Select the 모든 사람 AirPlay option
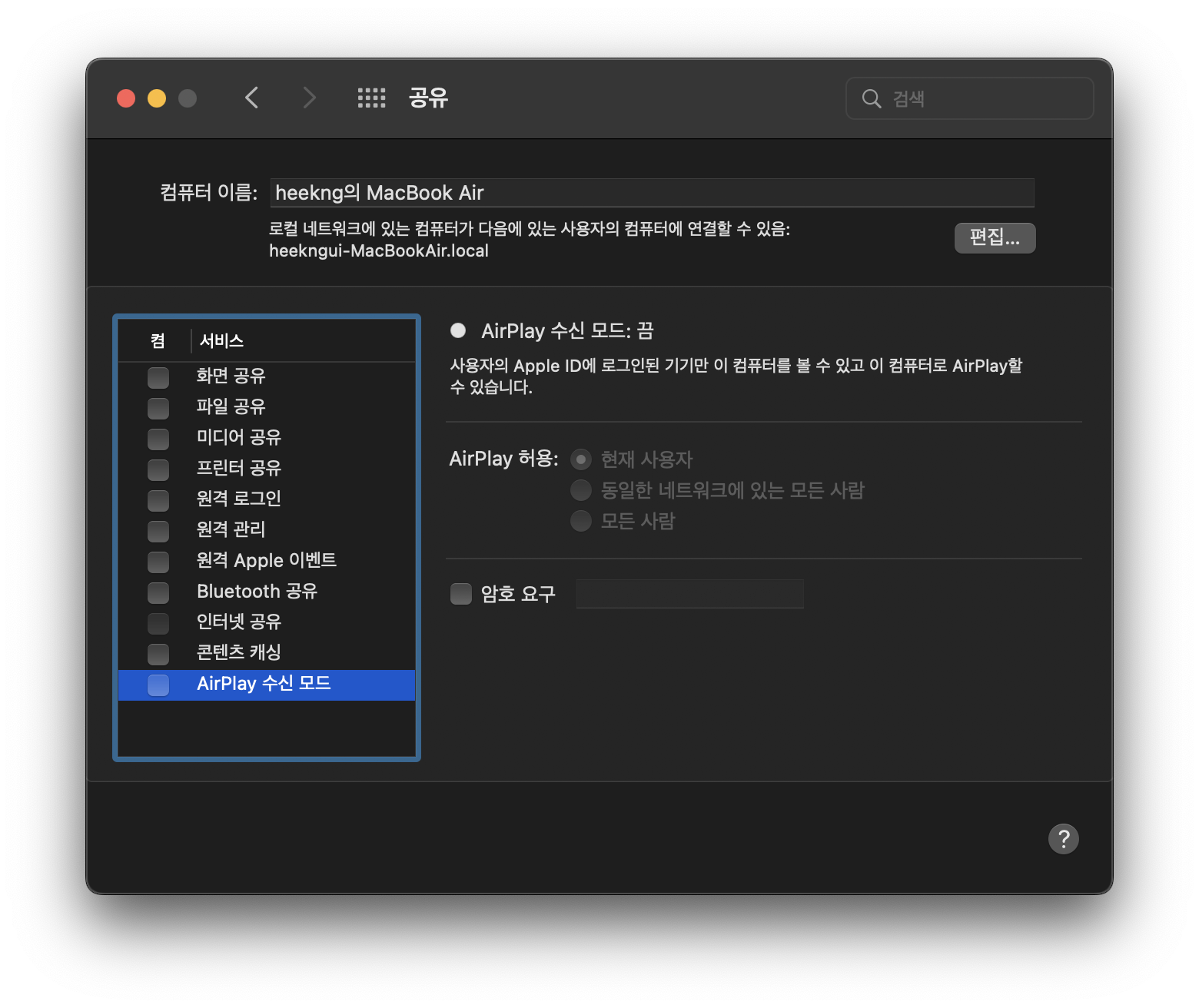This screenshot has width=1199, height=1008. pos(582,521)
